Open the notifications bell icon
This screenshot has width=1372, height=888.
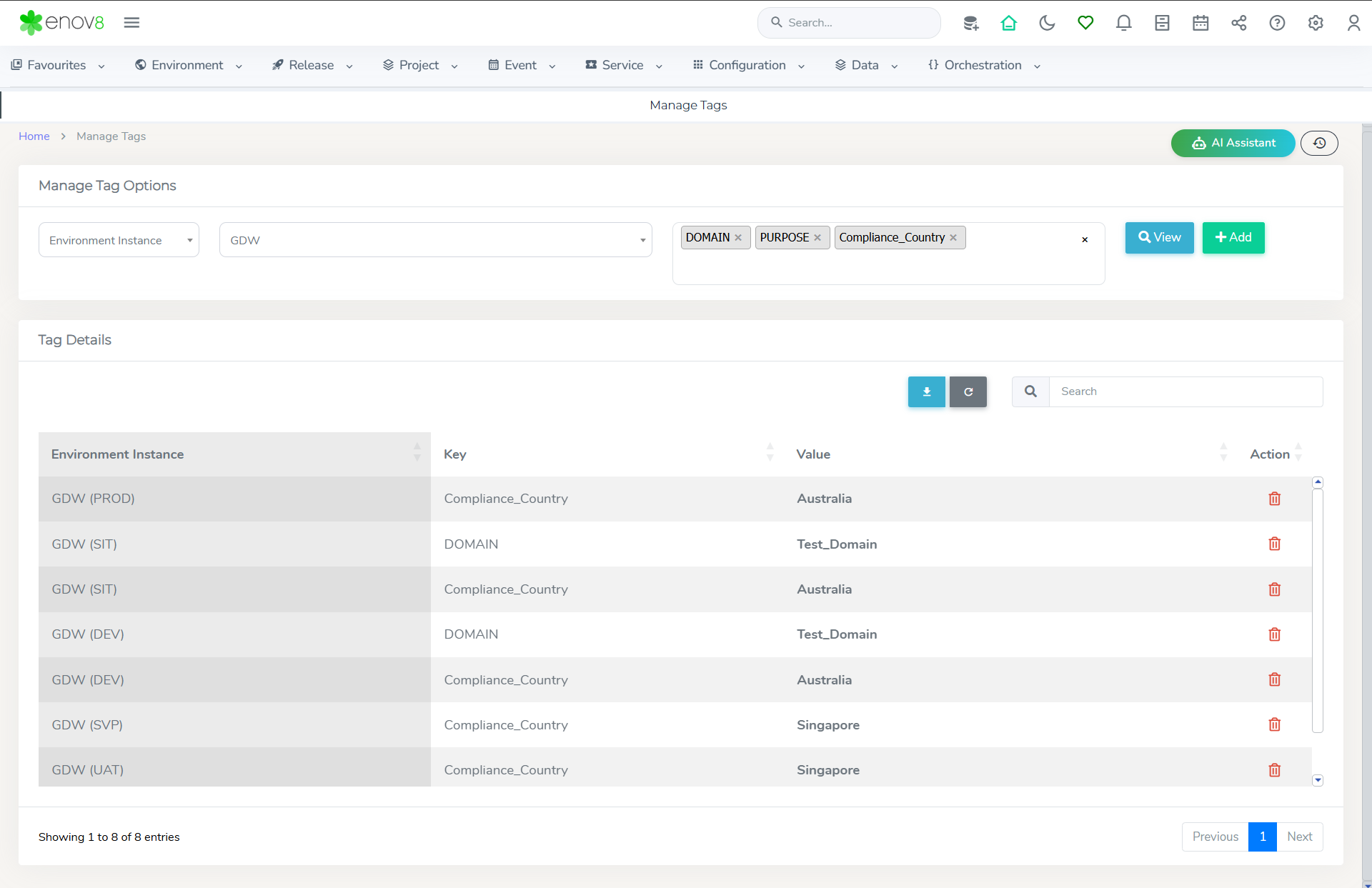[x=1123, y=23]
